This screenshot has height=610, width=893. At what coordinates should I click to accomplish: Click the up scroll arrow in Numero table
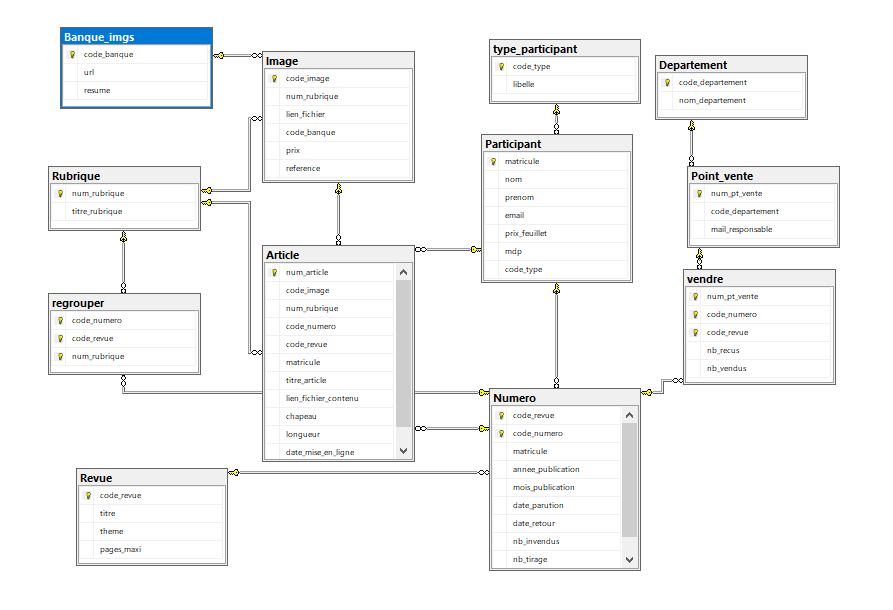(x=629, y=415)
